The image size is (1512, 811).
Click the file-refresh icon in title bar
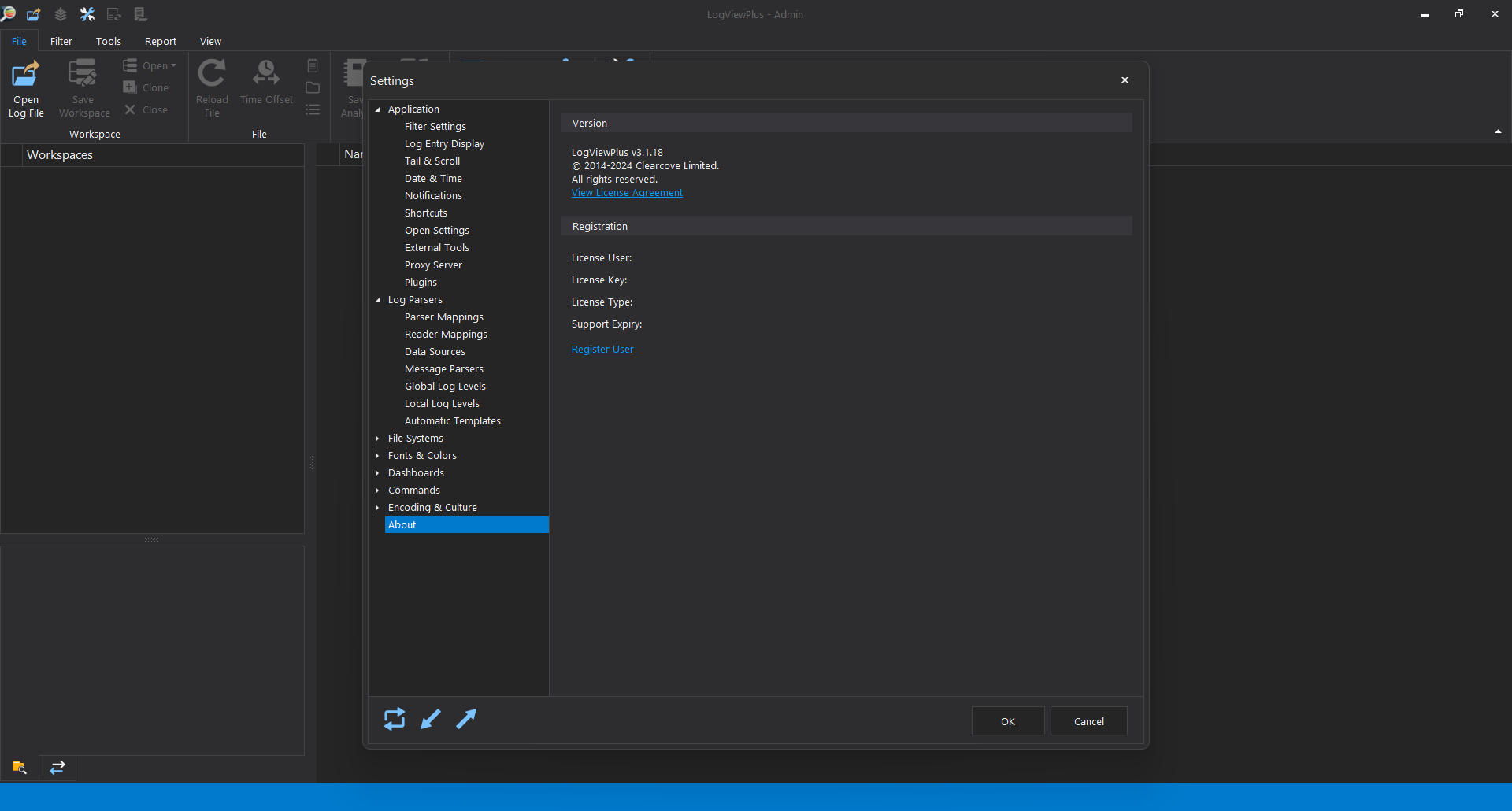click(x=114, y=14)
